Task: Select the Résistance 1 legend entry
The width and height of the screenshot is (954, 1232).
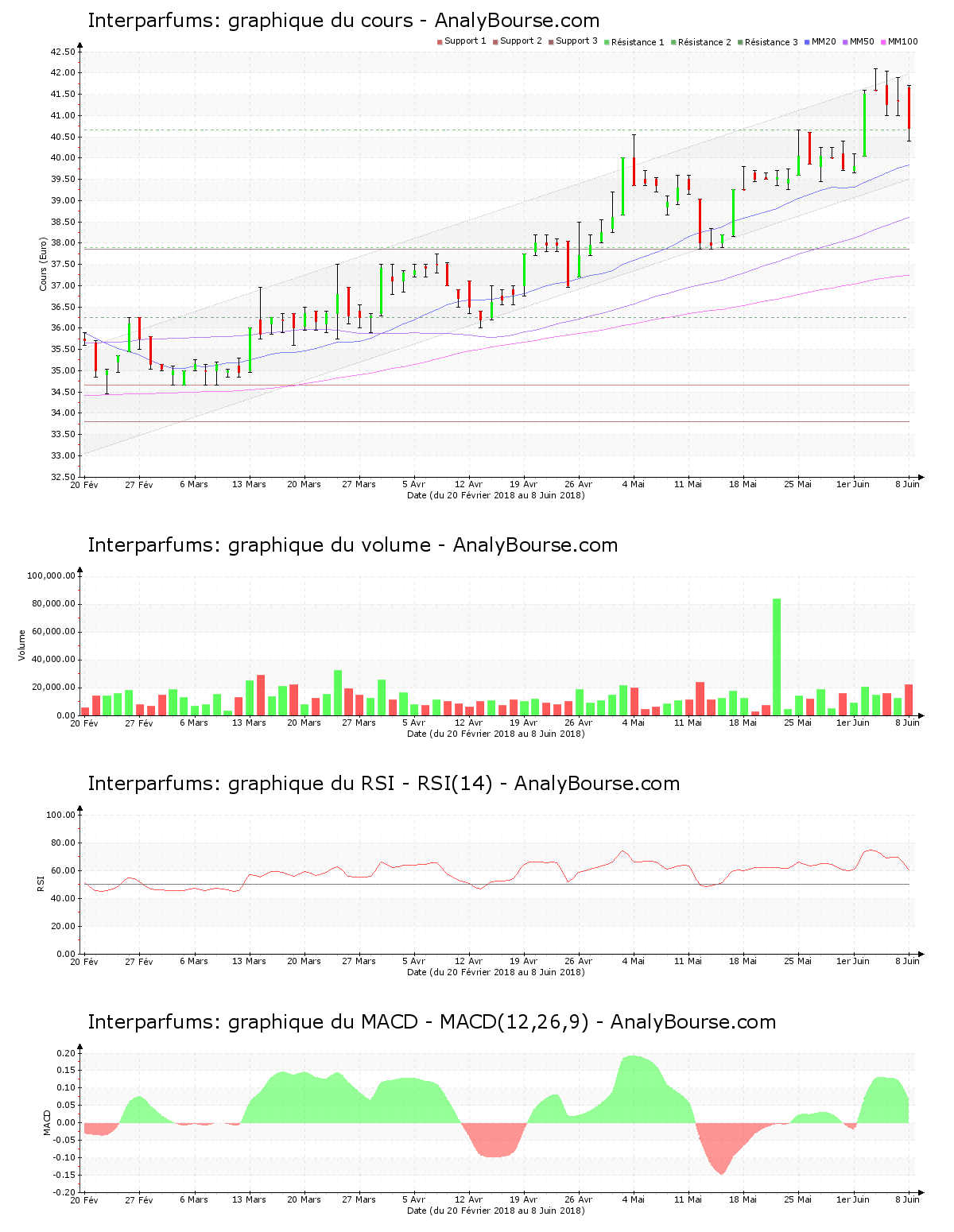Action: click(634, 42)
